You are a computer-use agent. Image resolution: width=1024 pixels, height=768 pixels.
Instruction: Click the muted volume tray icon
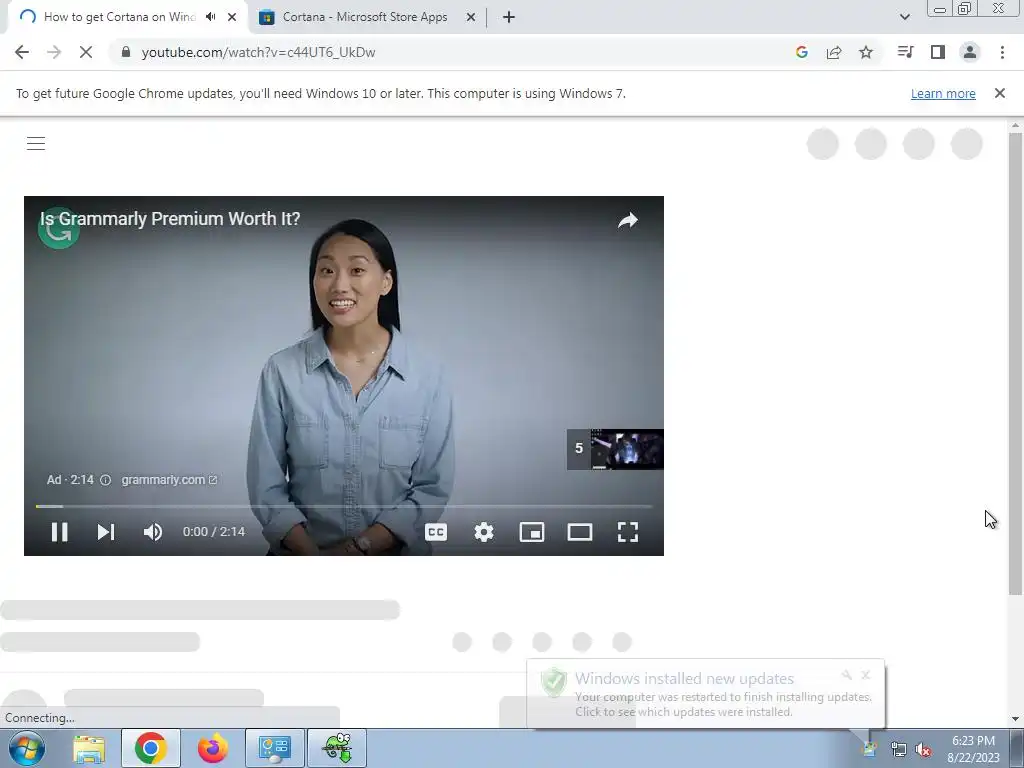[x=923, y=750]
